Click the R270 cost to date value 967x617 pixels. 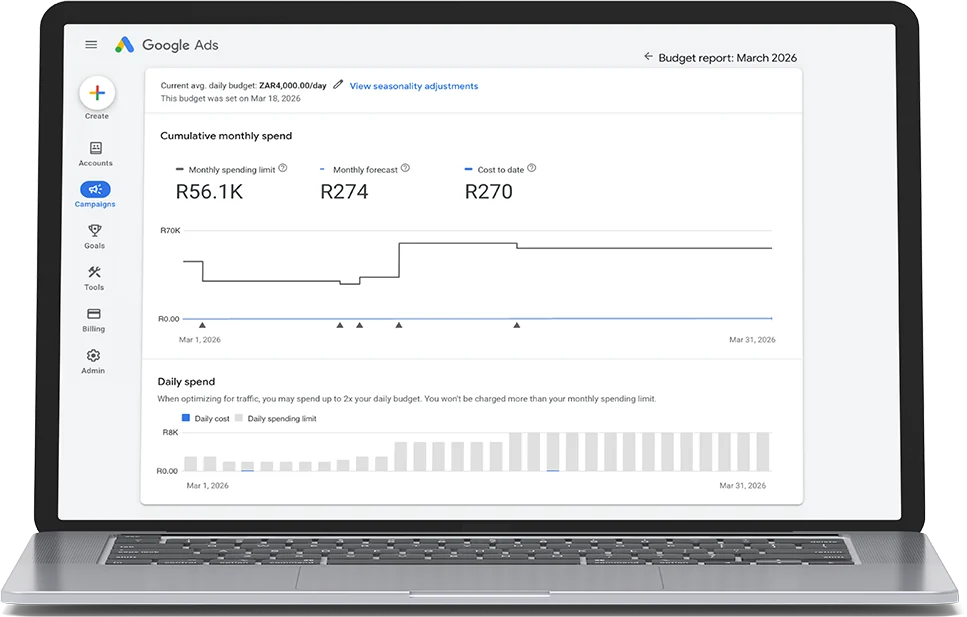[488, 192]
